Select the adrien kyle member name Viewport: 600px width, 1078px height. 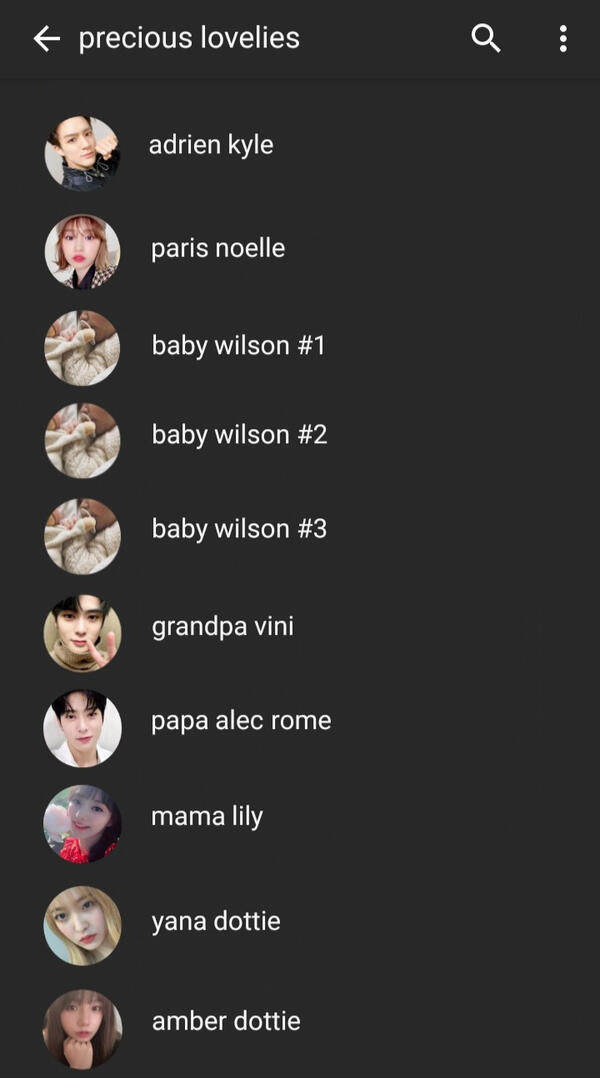point(211,145)
